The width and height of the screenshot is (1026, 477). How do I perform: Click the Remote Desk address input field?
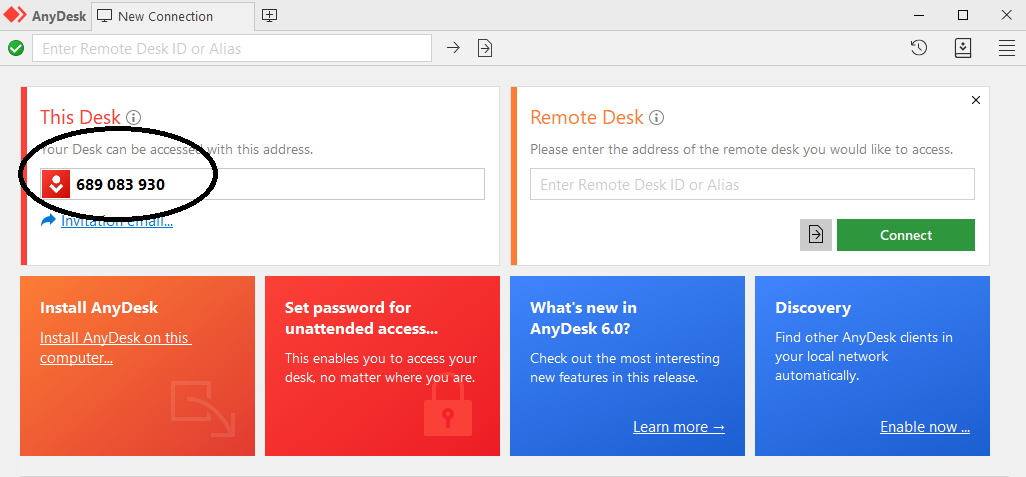click(x=752, y=184)
